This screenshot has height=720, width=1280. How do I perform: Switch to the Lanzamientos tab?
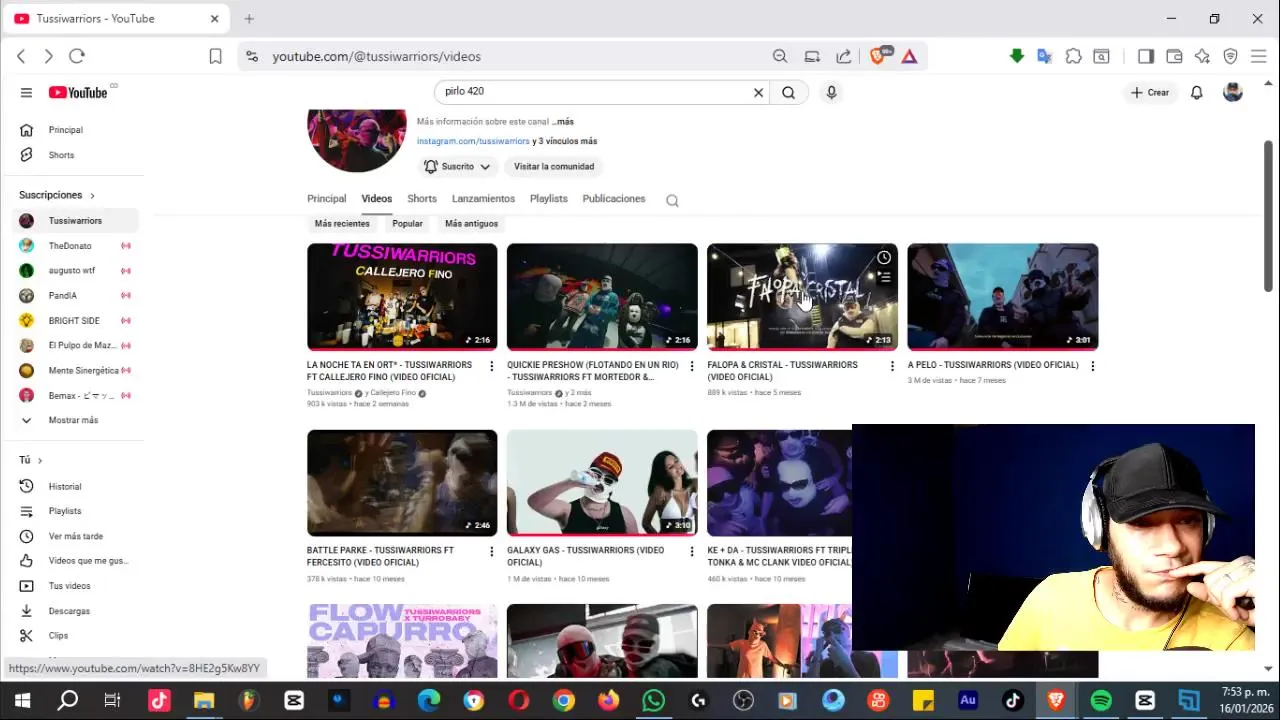[483, 198]
